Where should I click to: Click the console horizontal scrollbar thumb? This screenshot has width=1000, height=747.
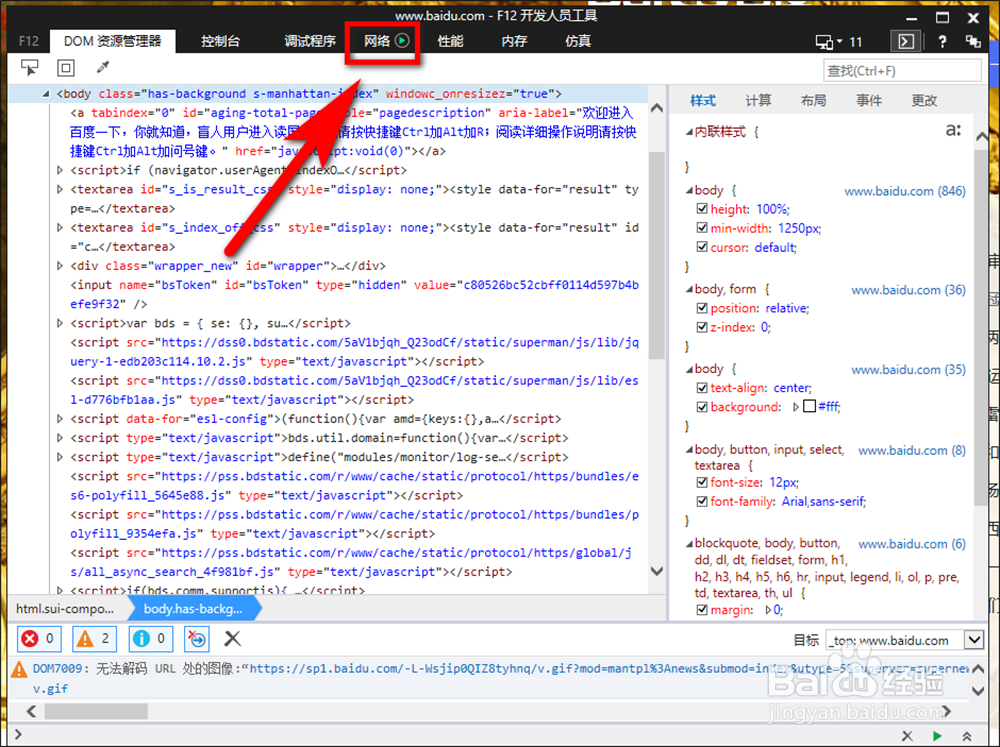pos(96,711)
